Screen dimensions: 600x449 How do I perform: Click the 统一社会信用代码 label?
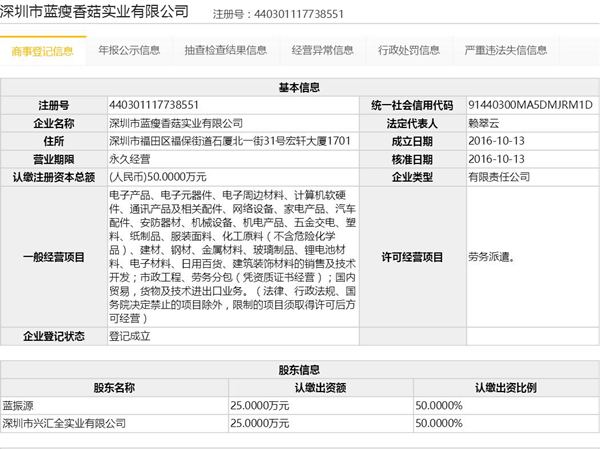point(412,106)
